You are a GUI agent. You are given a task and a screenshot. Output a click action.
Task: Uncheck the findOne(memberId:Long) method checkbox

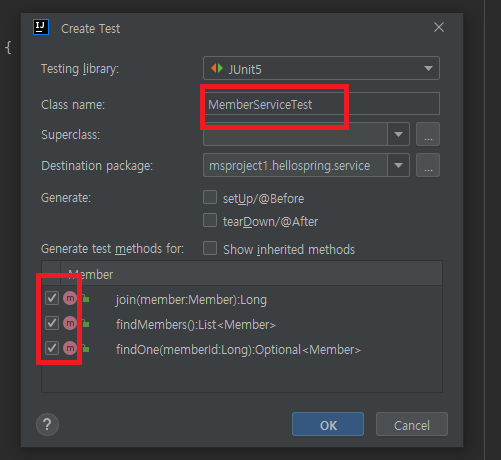click(x=52, y=348)
